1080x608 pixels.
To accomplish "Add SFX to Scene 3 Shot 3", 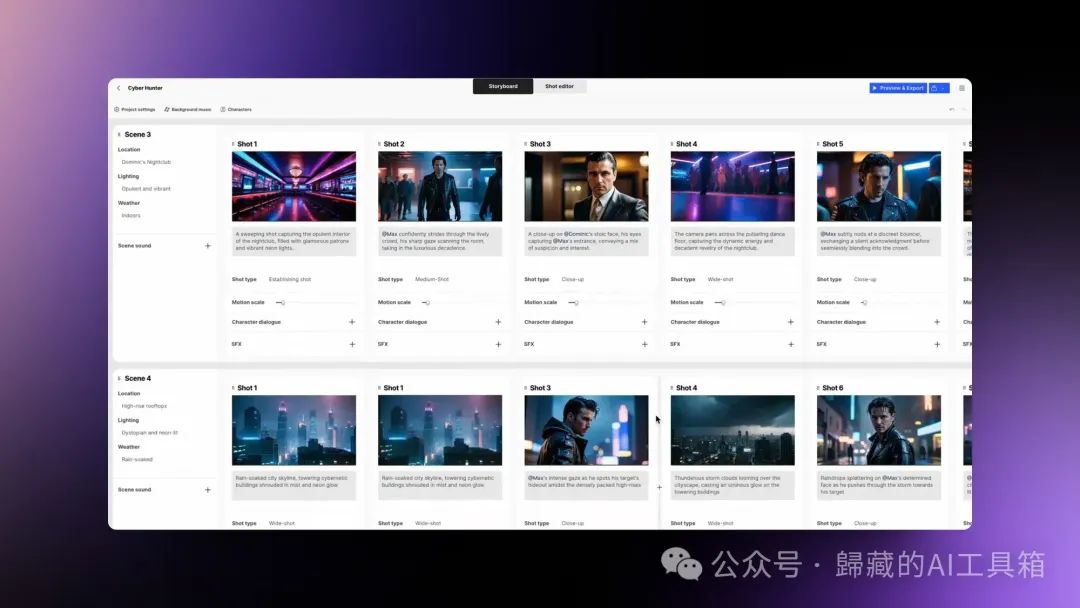I will pos(645,344).
